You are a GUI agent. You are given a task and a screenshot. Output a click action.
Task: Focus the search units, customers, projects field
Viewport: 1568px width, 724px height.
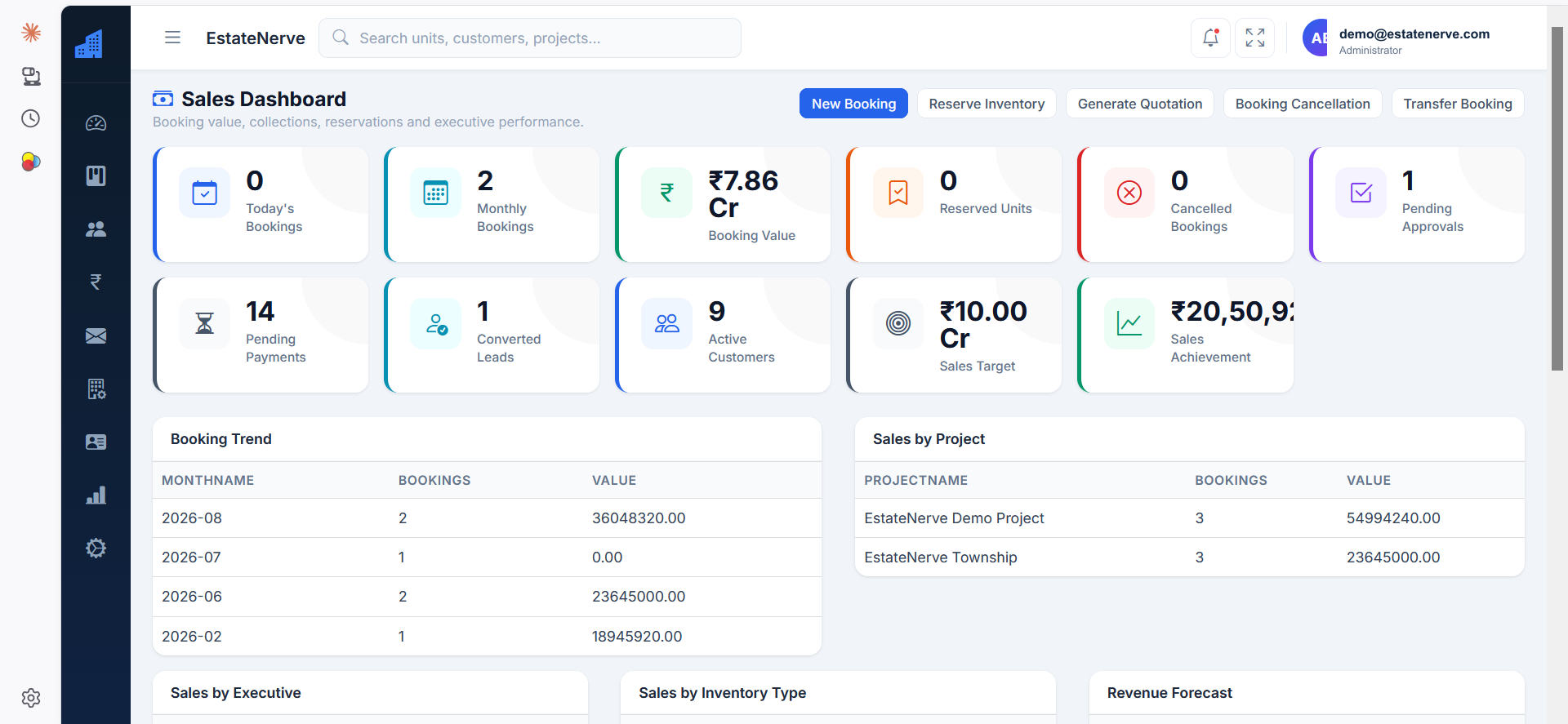[x=530, y=38]
